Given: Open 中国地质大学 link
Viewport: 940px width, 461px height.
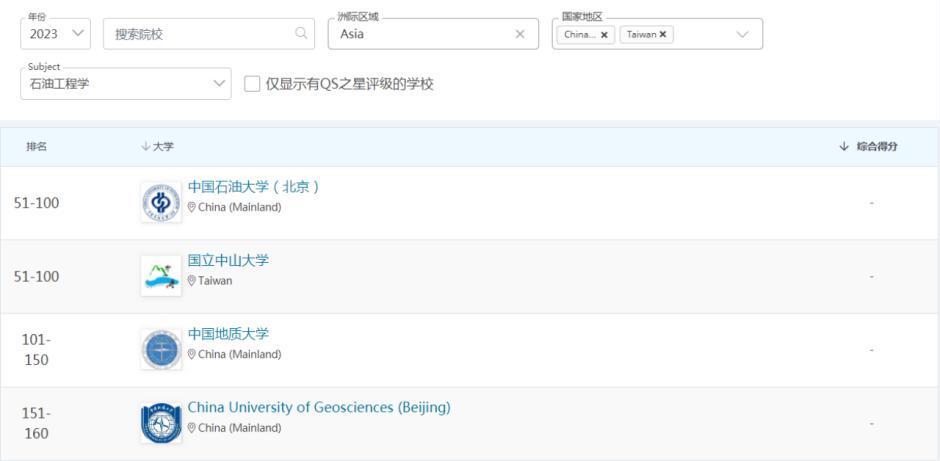Looking at the screenshot, I should click(x=228, y=334).
